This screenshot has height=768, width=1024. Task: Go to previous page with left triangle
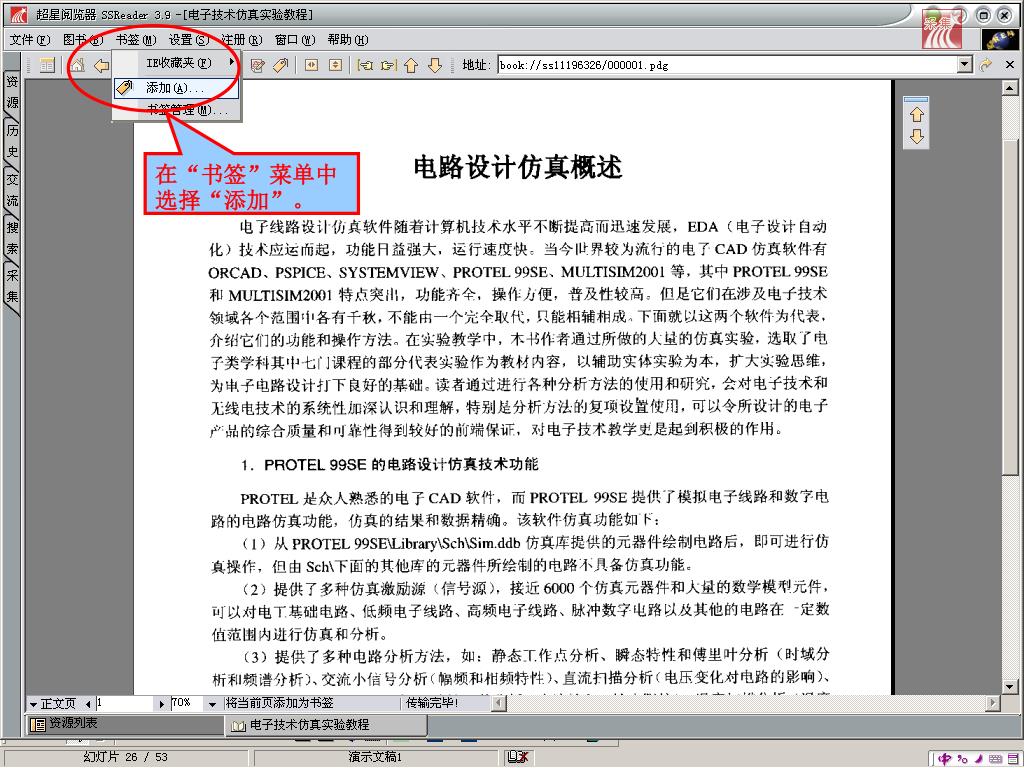coord(88,704)
